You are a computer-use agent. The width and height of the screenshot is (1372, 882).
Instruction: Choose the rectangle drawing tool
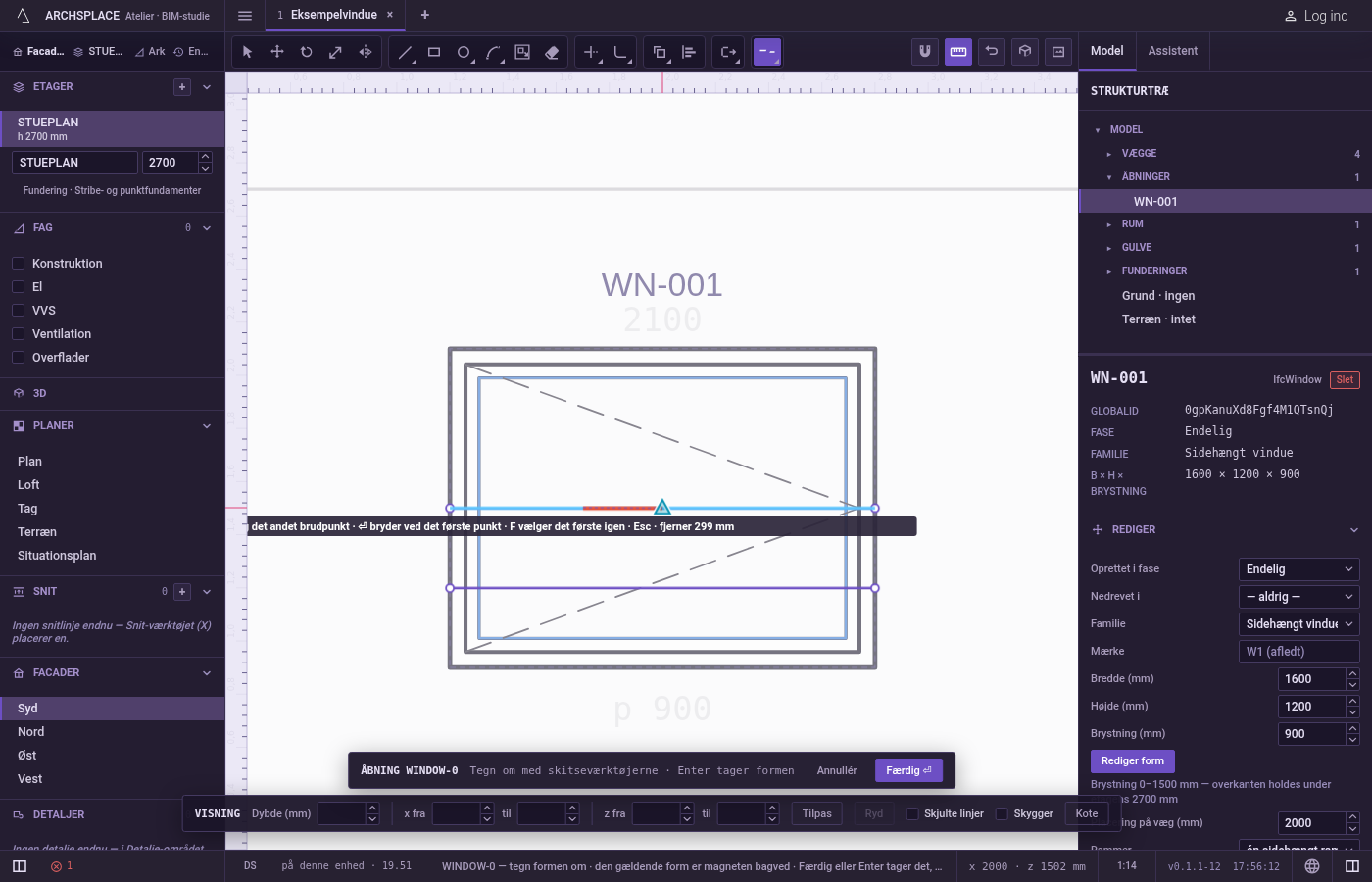434,52
